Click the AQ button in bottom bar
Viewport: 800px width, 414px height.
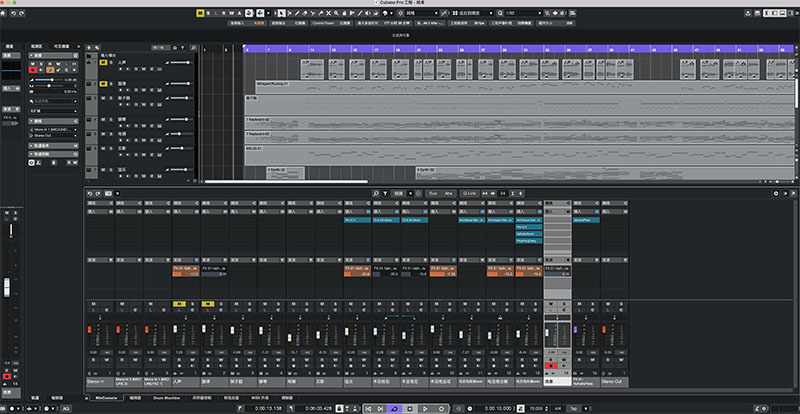(x=66, y=409)
